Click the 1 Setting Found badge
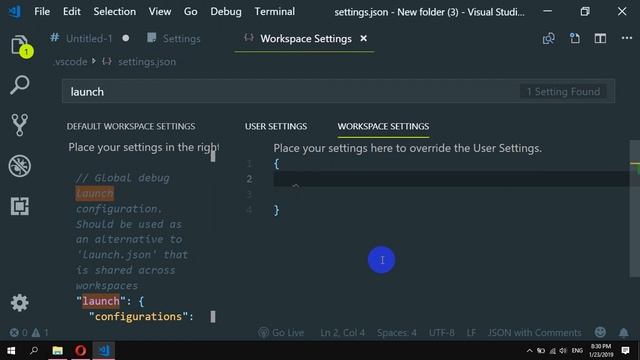Screen dimensions: 640x360 point(563,91)
